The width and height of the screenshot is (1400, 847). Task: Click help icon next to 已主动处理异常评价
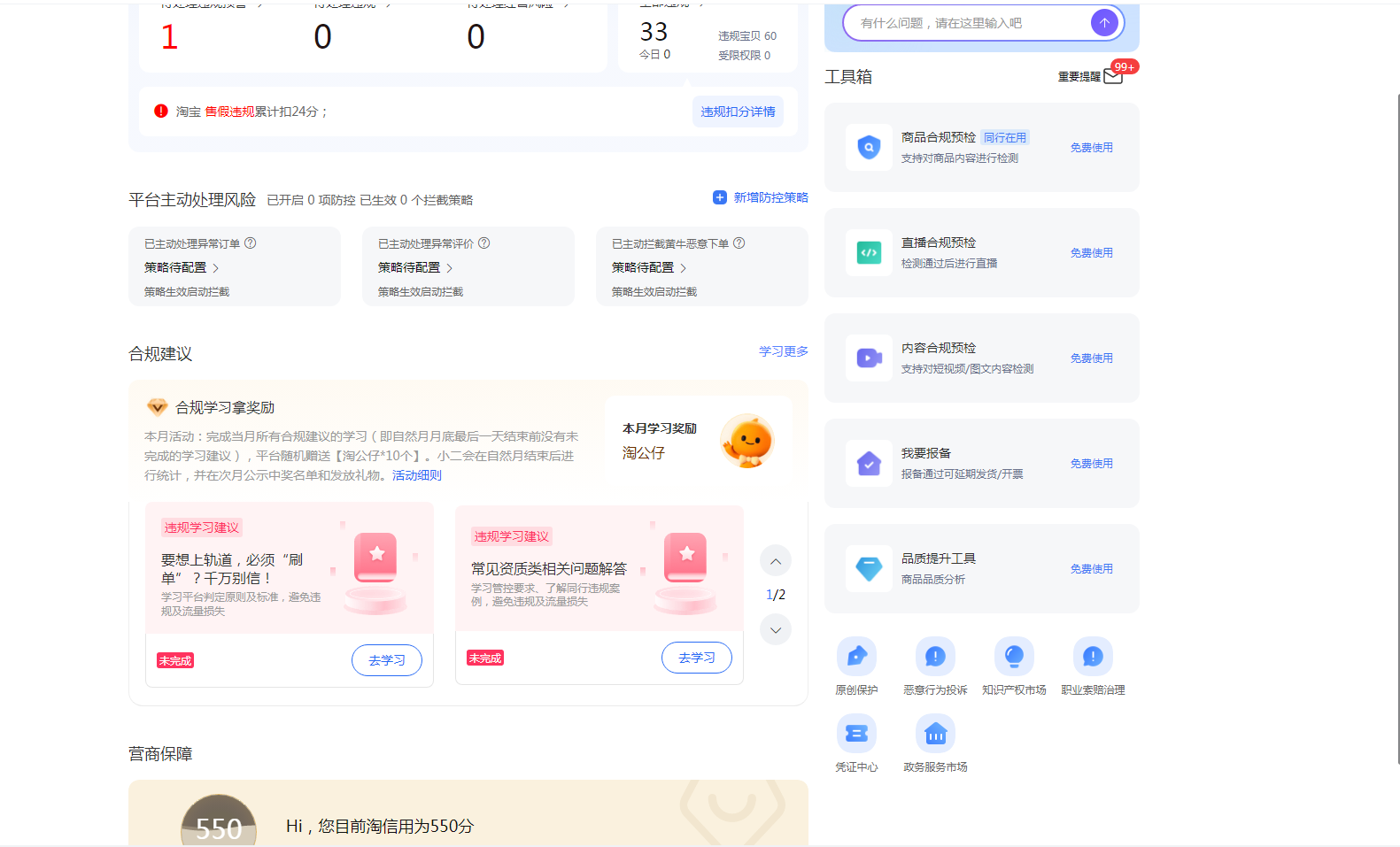coord(484,243)
